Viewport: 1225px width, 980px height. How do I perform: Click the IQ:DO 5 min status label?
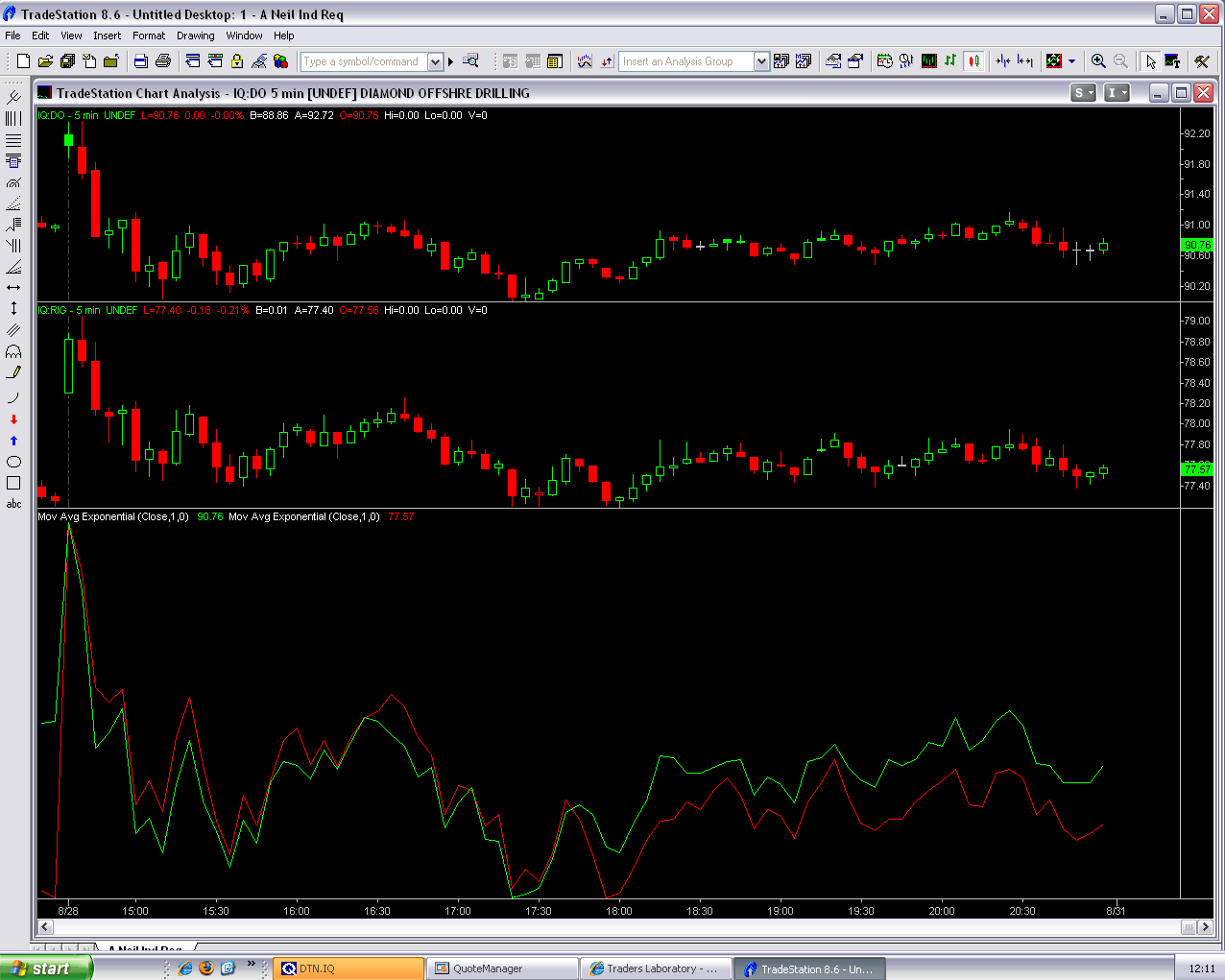[x=68, y=115]
